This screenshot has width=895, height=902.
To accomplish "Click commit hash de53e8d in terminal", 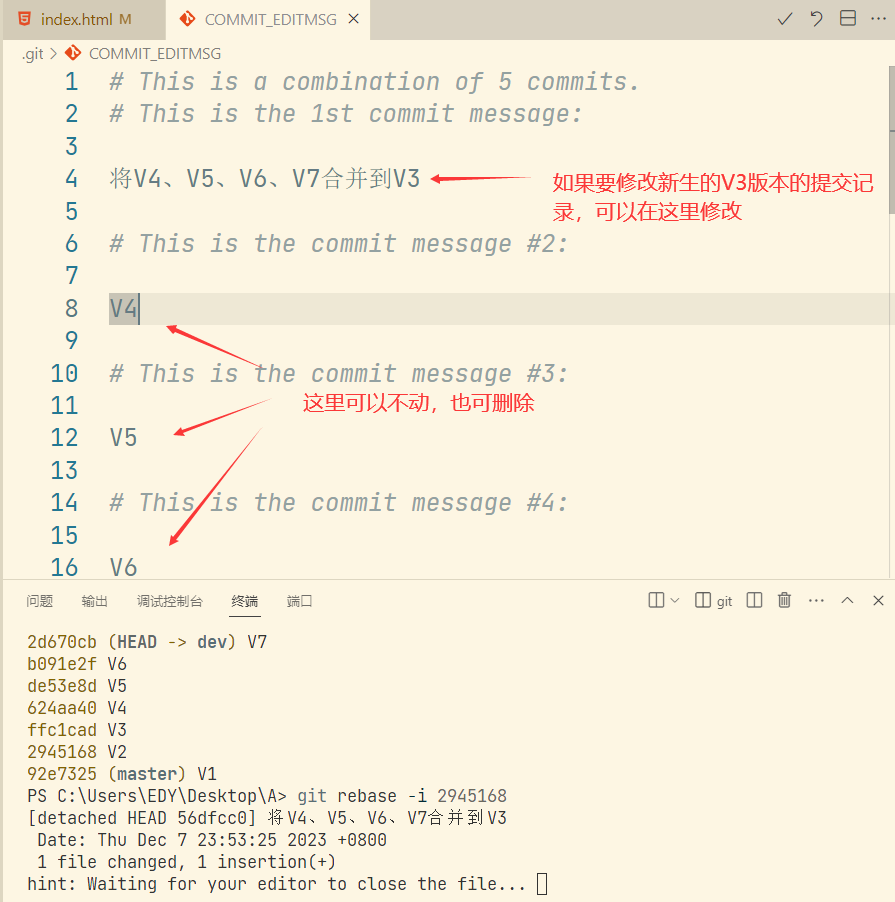I will point(62,686).
